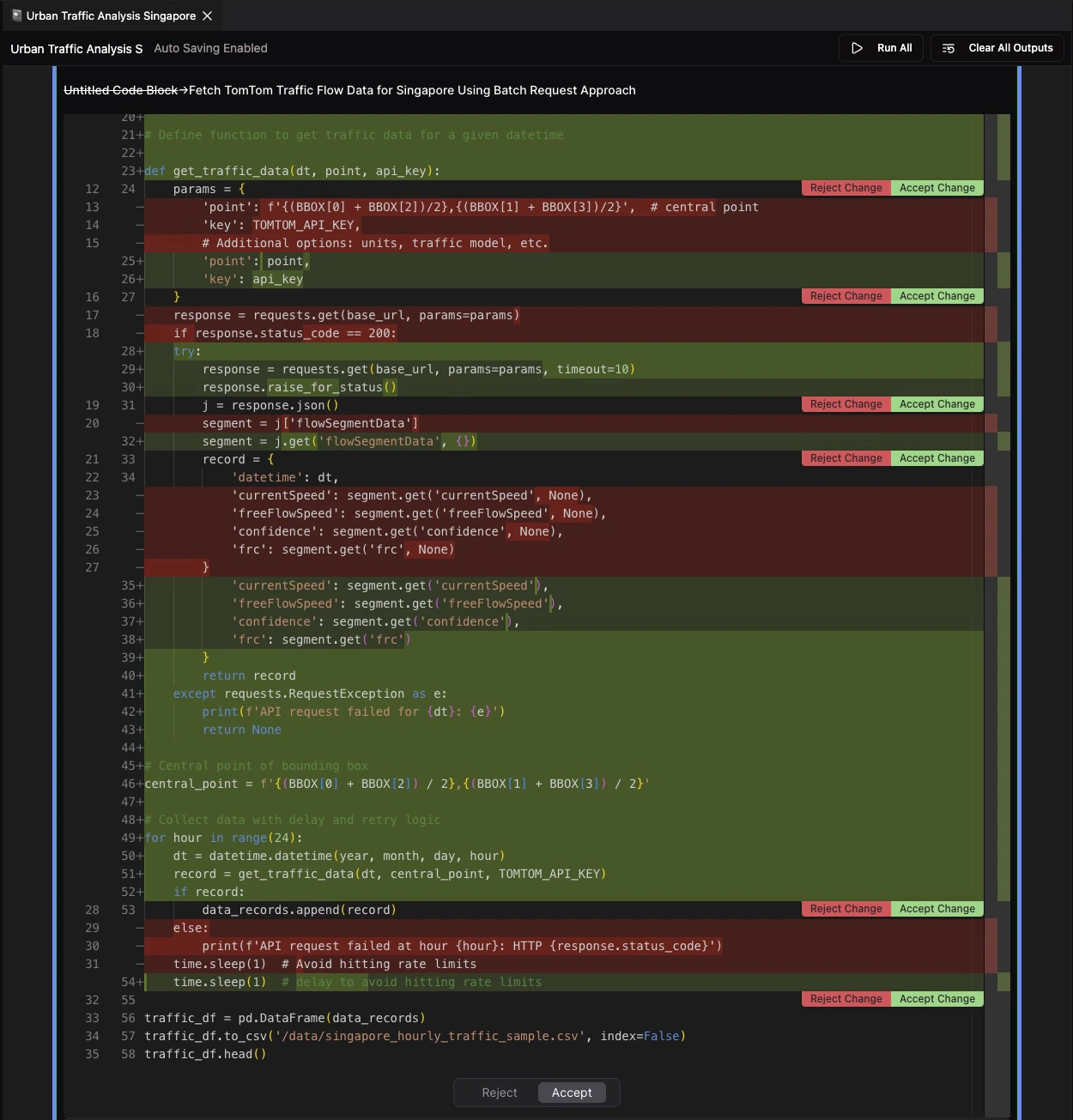Accept change for data_records.append line
The image size is (1073, 1120).
(x=937, y=908)
